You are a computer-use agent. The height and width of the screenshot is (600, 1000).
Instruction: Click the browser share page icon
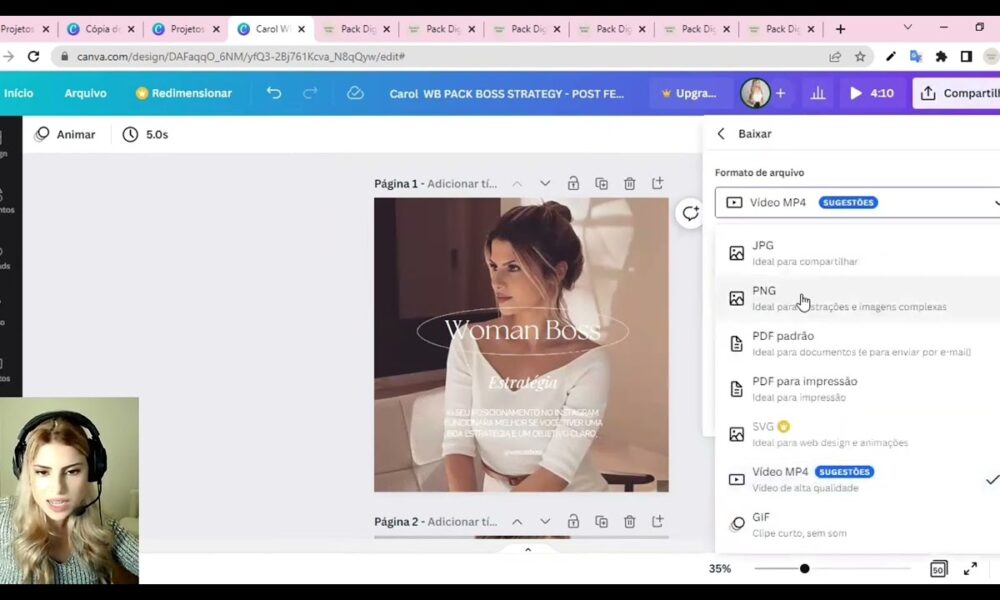click(835, 57)
